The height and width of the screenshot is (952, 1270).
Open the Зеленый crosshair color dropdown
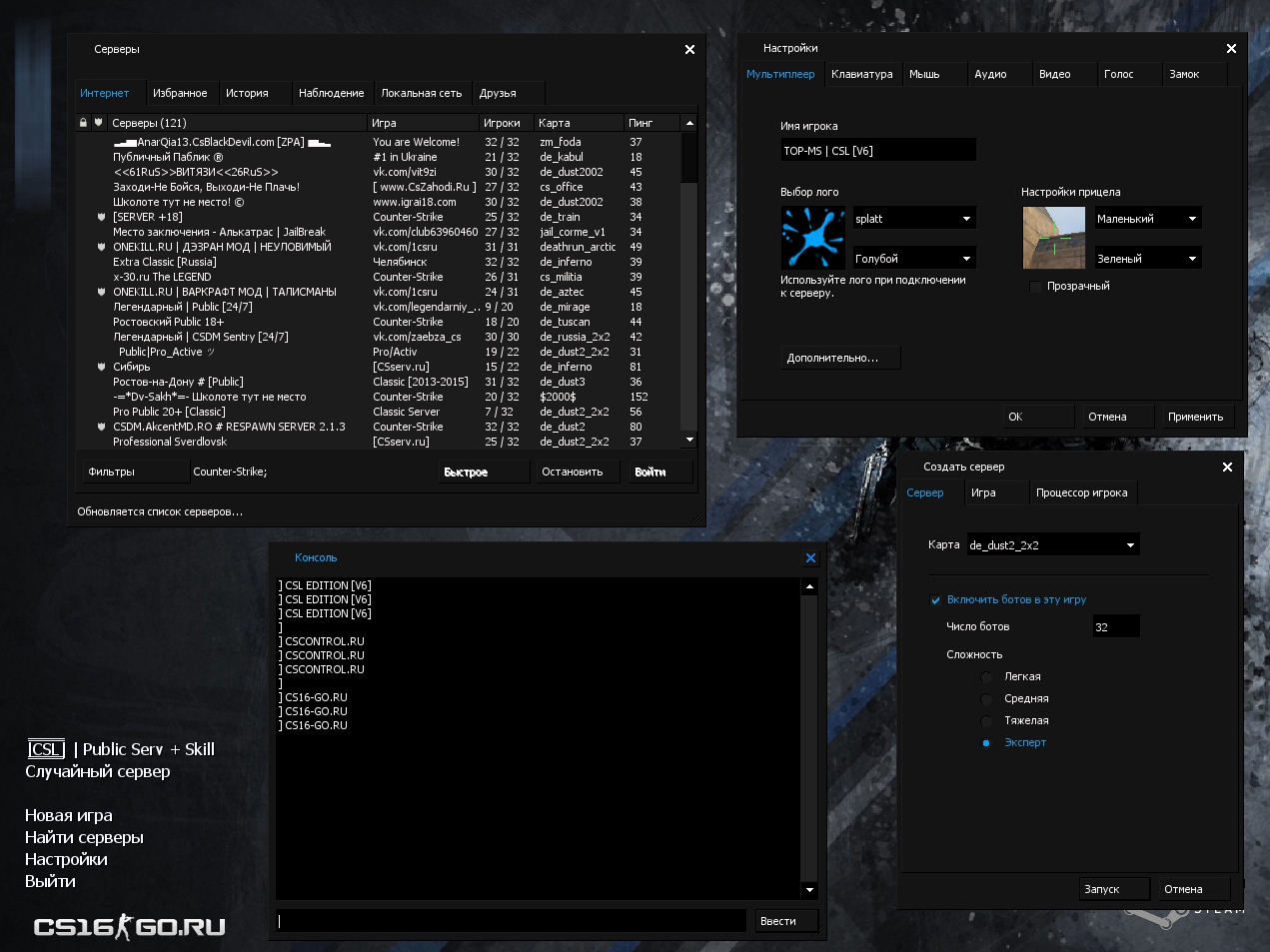tap(1147, 259)
